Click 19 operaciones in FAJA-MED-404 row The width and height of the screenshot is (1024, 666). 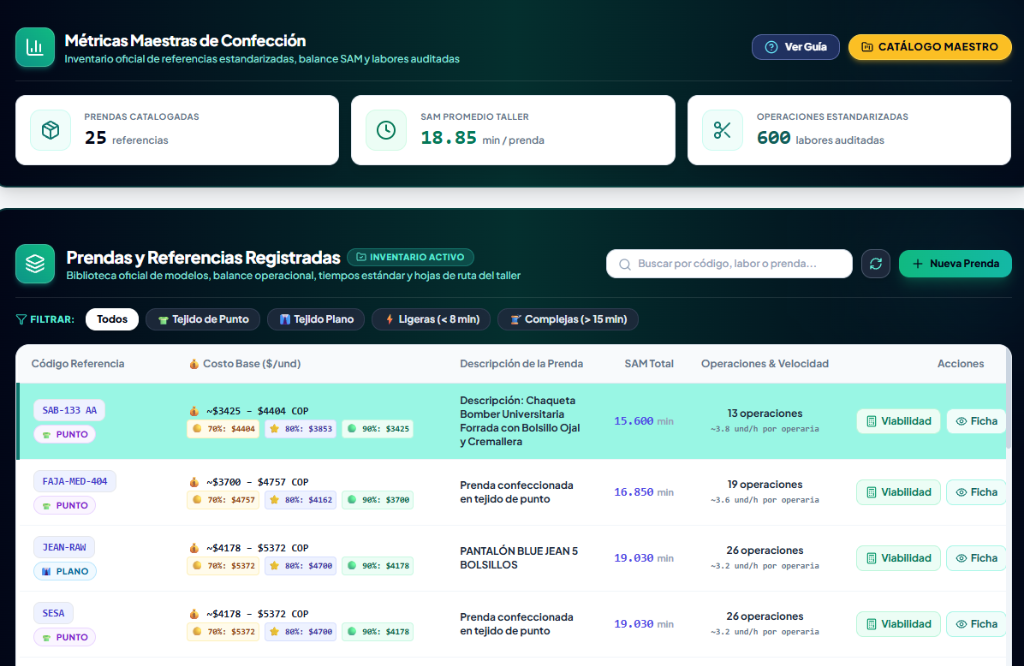tap(765, 484)
